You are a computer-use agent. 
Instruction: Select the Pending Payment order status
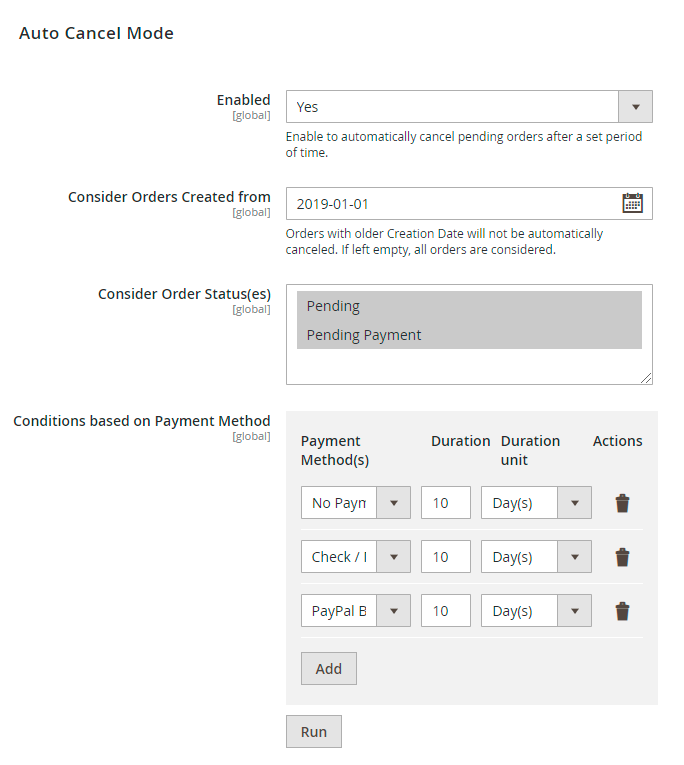point(469,335)
